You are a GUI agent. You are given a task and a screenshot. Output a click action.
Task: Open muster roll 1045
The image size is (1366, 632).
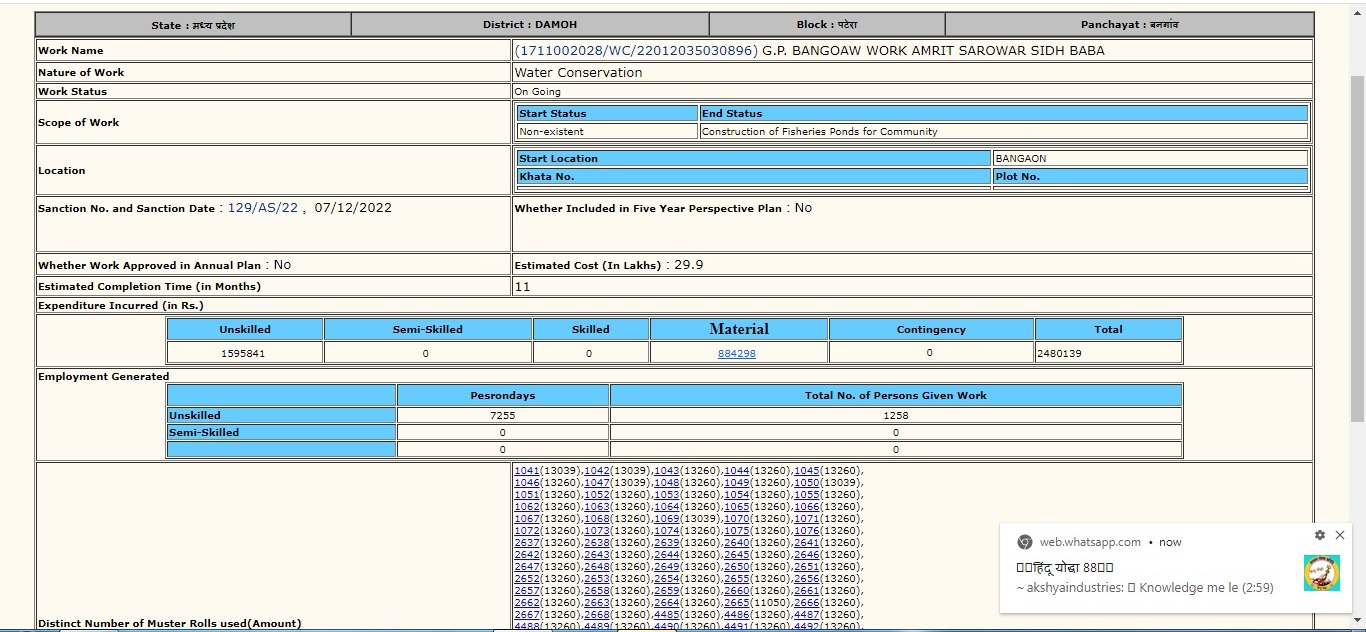807,471
